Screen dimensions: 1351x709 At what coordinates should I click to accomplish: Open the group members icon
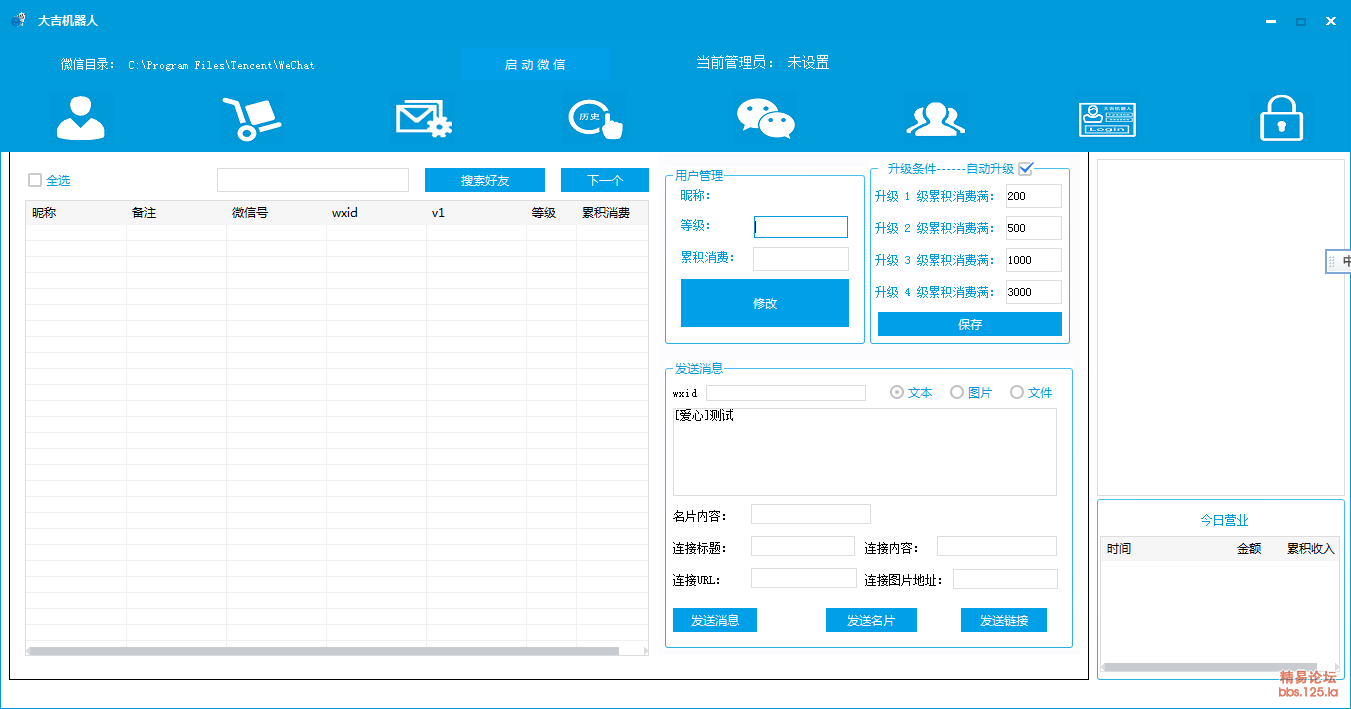pos(935,119)
